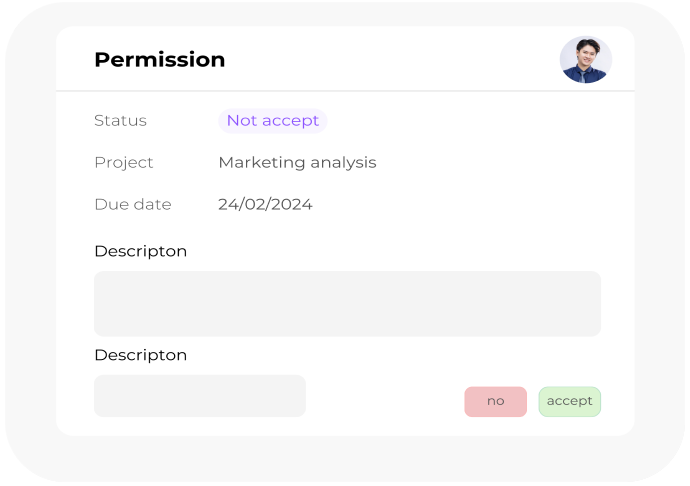Click the Status field label
Image resolution: width=690 pixels, height=486 pixels.
point(120,121)
